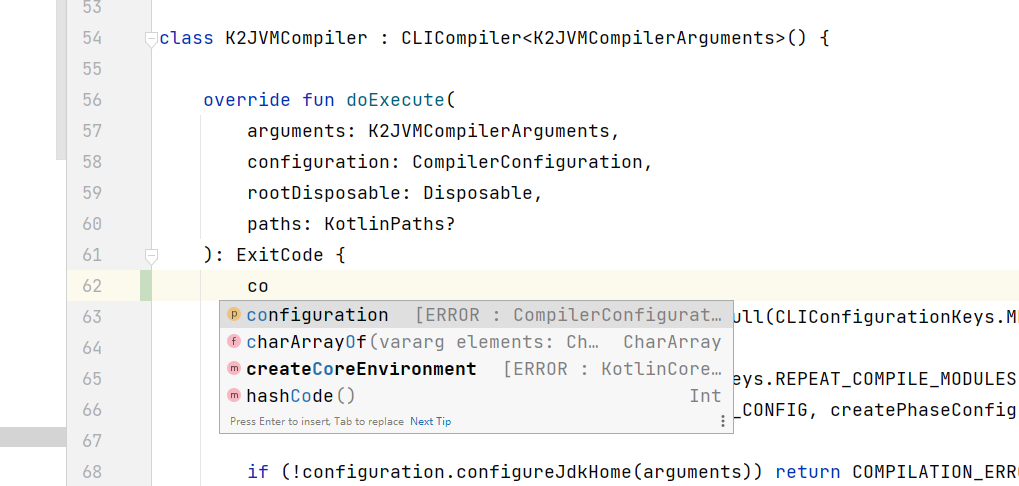
Task: Click line number 68 in the gutter
Action: coord(92,471)
